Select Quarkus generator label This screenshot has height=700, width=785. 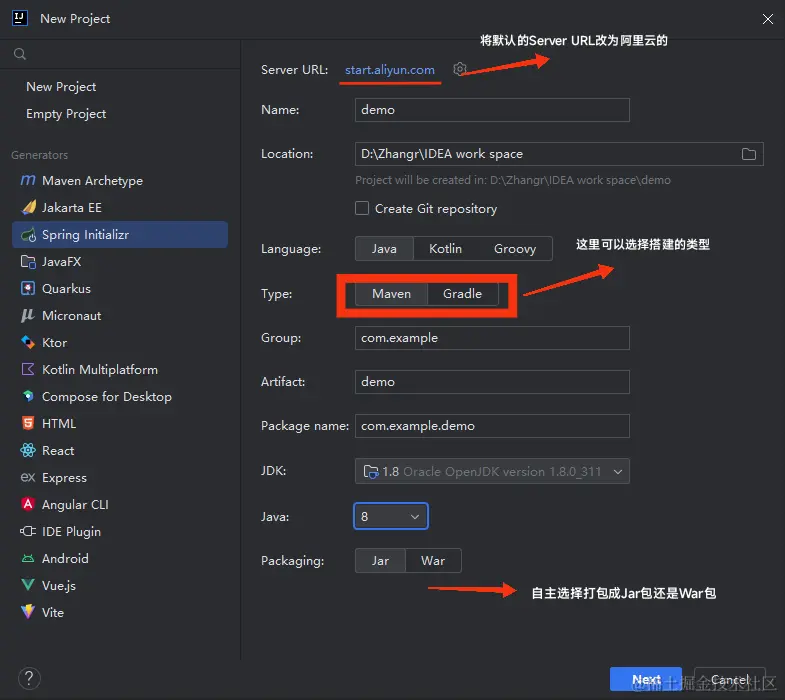click(x=67, y=288)
